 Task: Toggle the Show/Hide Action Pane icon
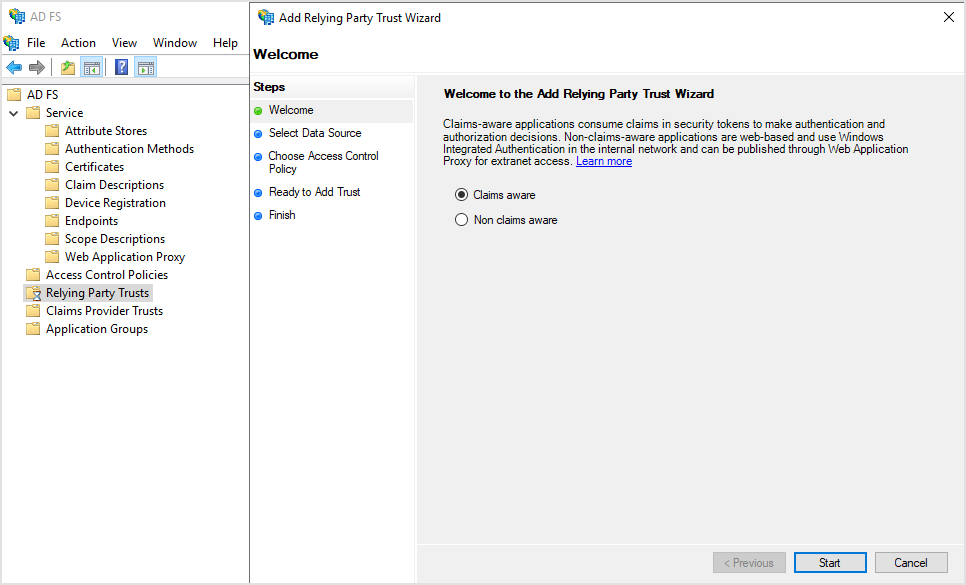(146, 67)
